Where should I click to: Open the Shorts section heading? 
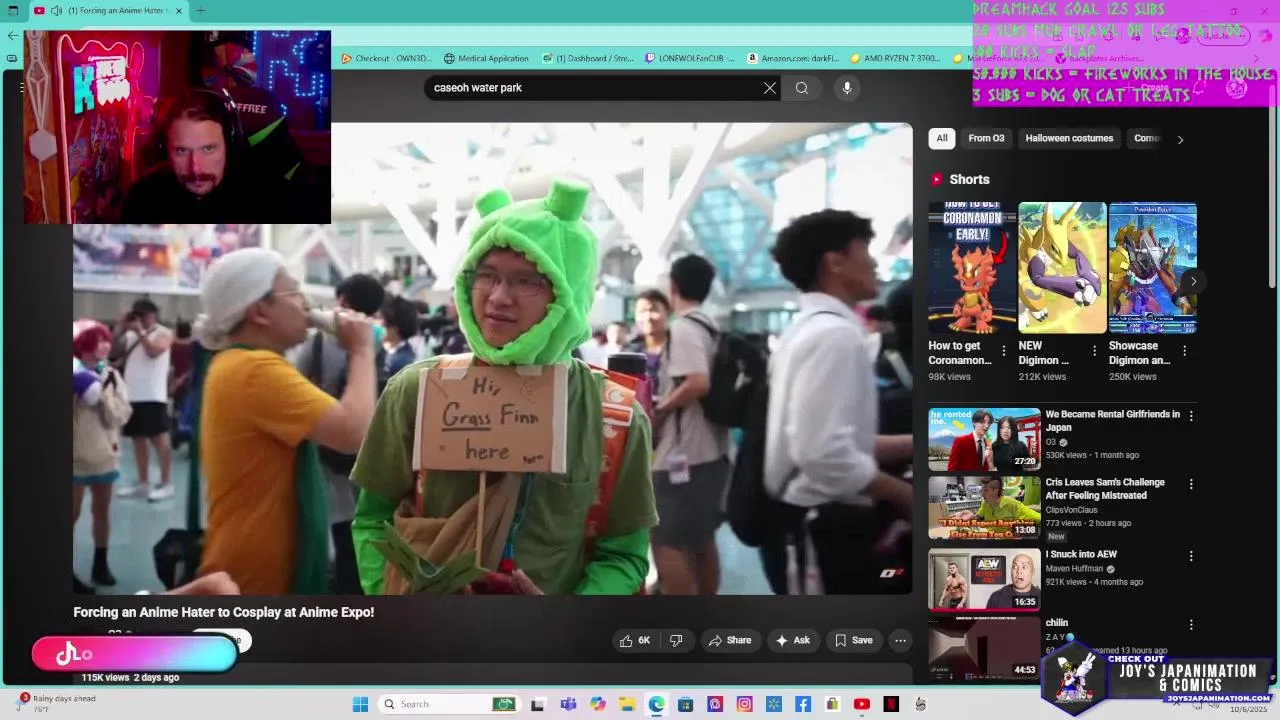click(969, 179)
